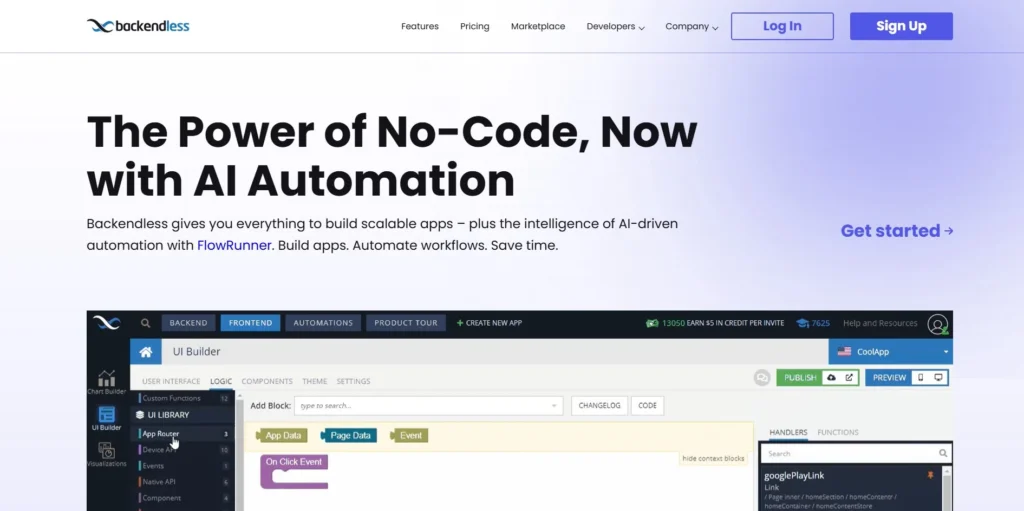Select Native API category

click(x=184, y=482)
